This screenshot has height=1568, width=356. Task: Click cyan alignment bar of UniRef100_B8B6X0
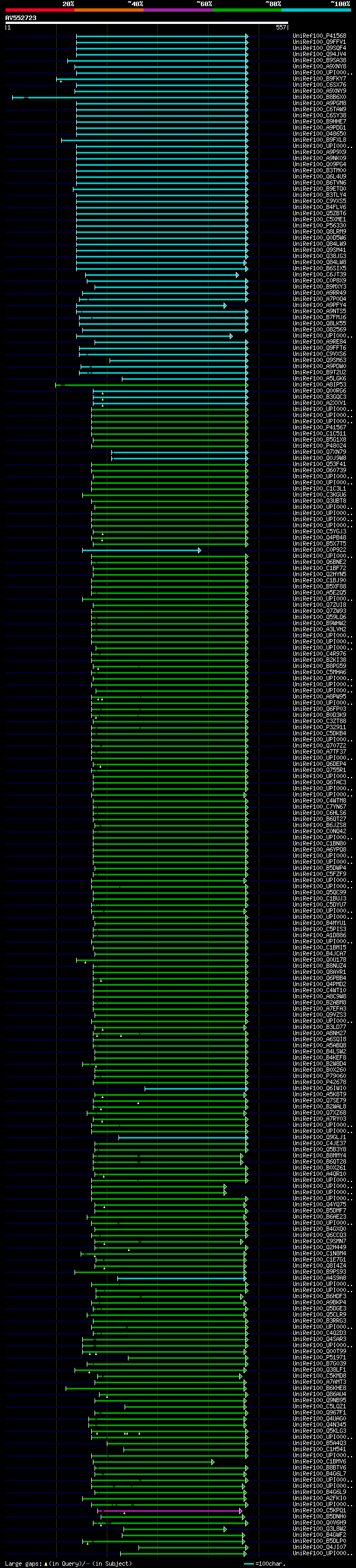click(x=130, y=97)
